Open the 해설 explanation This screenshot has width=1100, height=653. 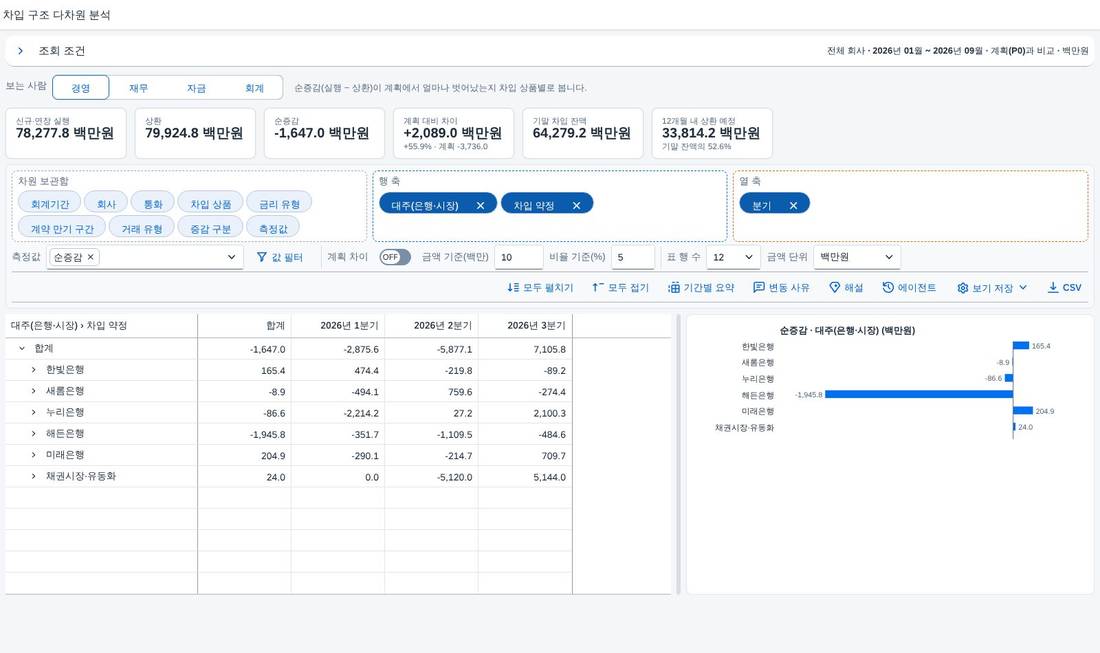pyautogui.click(x=846, y=288)
